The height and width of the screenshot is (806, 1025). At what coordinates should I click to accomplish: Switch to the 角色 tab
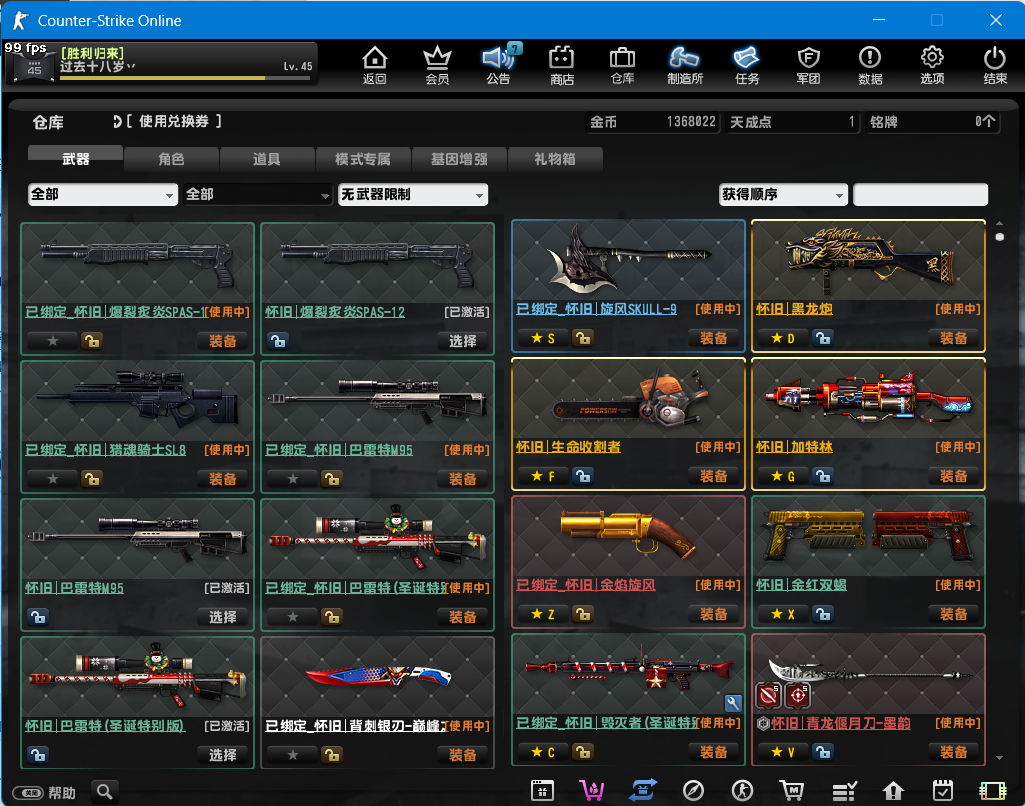171,159
